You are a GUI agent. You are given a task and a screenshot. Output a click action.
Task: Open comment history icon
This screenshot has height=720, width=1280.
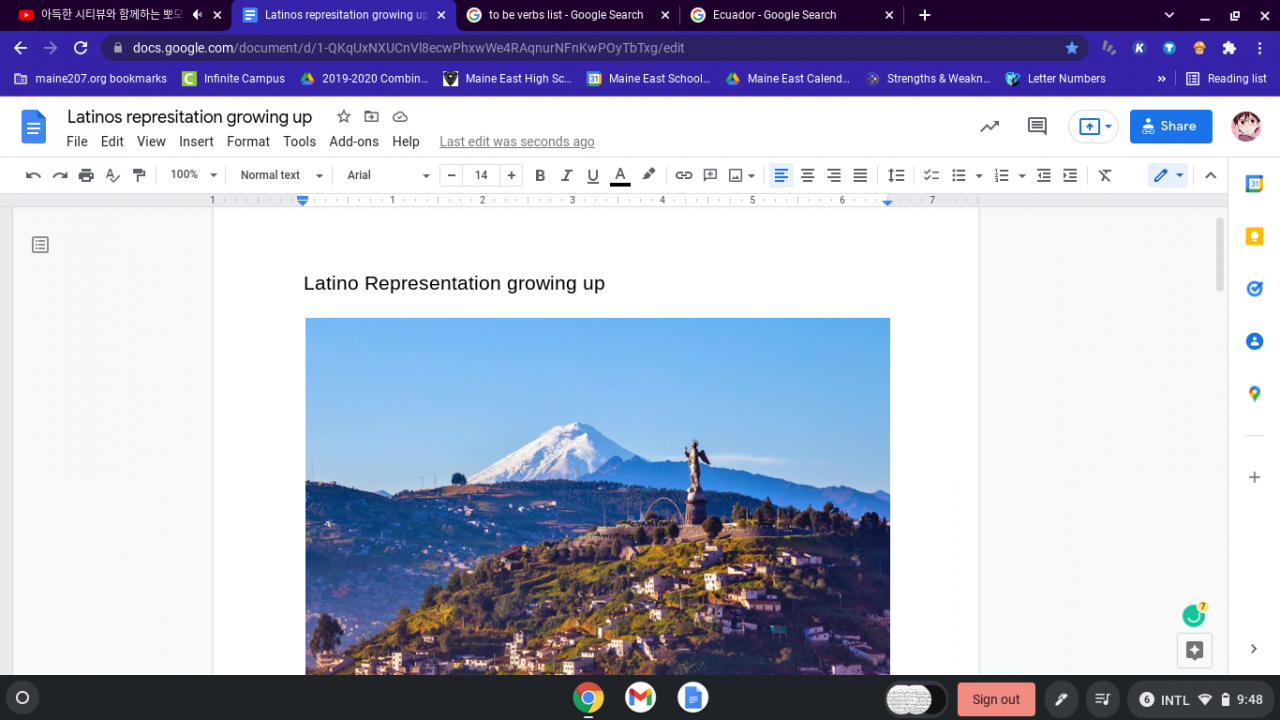click(1037, 126)
